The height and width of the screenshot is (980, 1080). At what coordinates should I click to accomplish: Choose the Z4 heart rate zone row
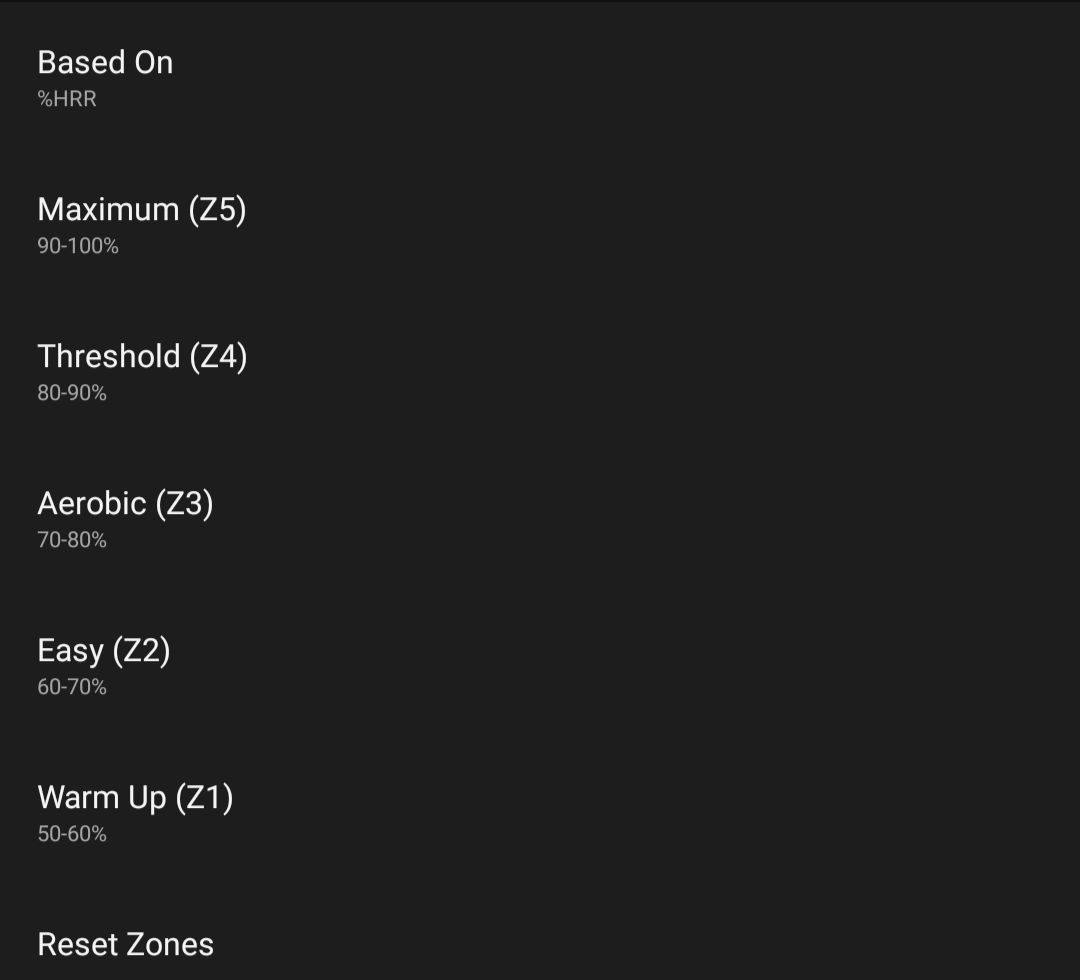(x=540, y=372)
